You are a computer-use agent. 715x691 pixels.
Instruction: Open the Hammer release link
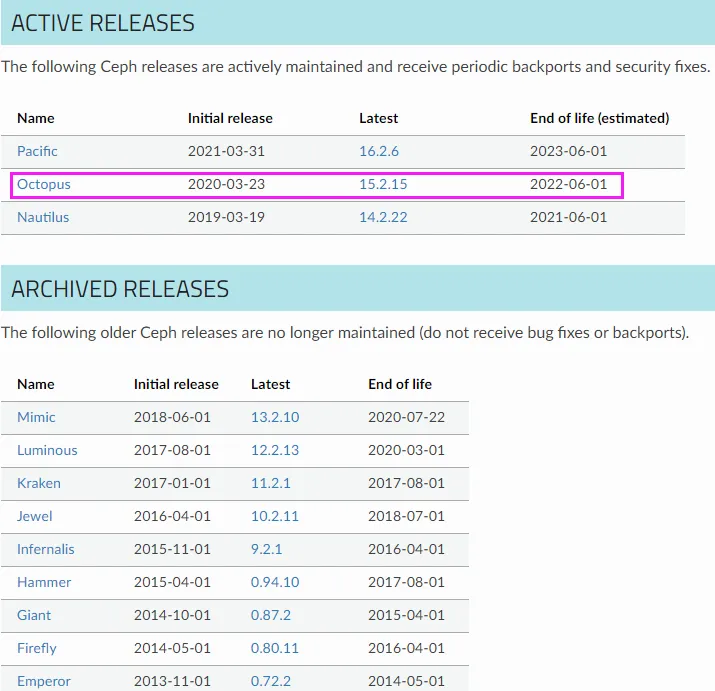click(44, 582)
